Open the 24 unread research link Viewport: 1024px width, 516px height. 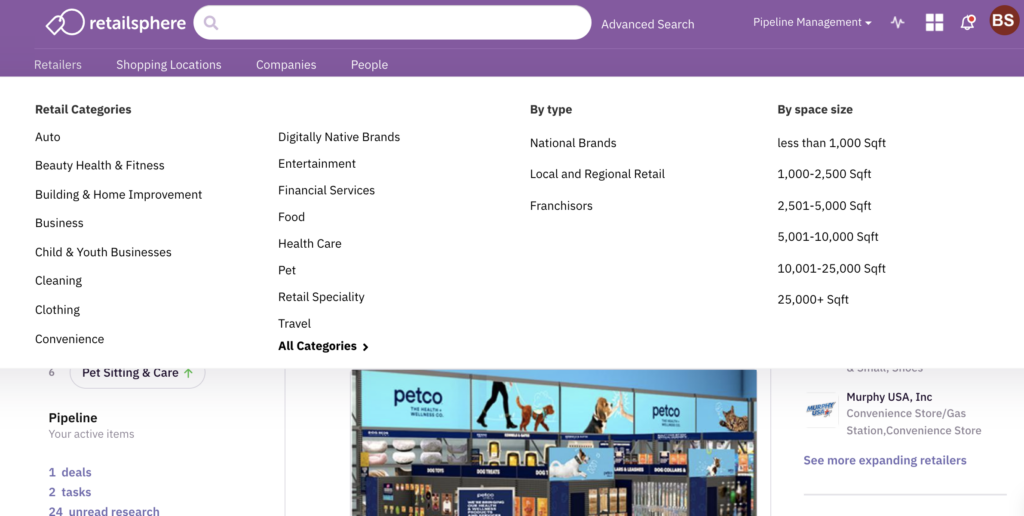[x=104, y=511]
